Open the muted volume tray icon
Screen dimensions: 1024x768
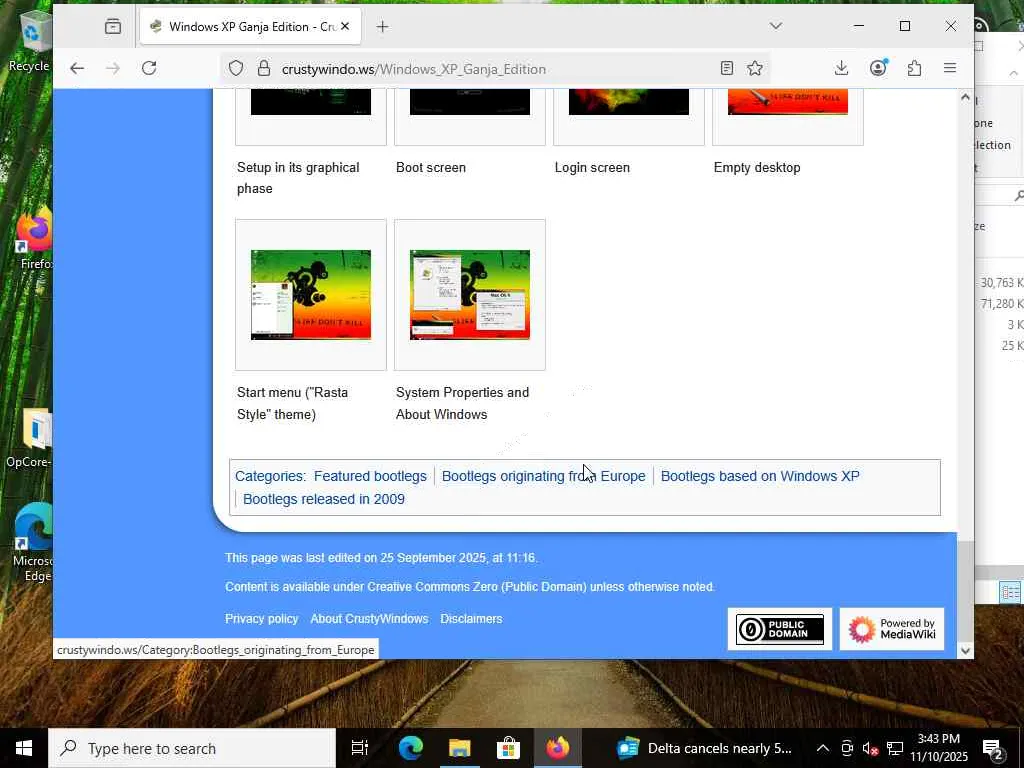[871, 748]
